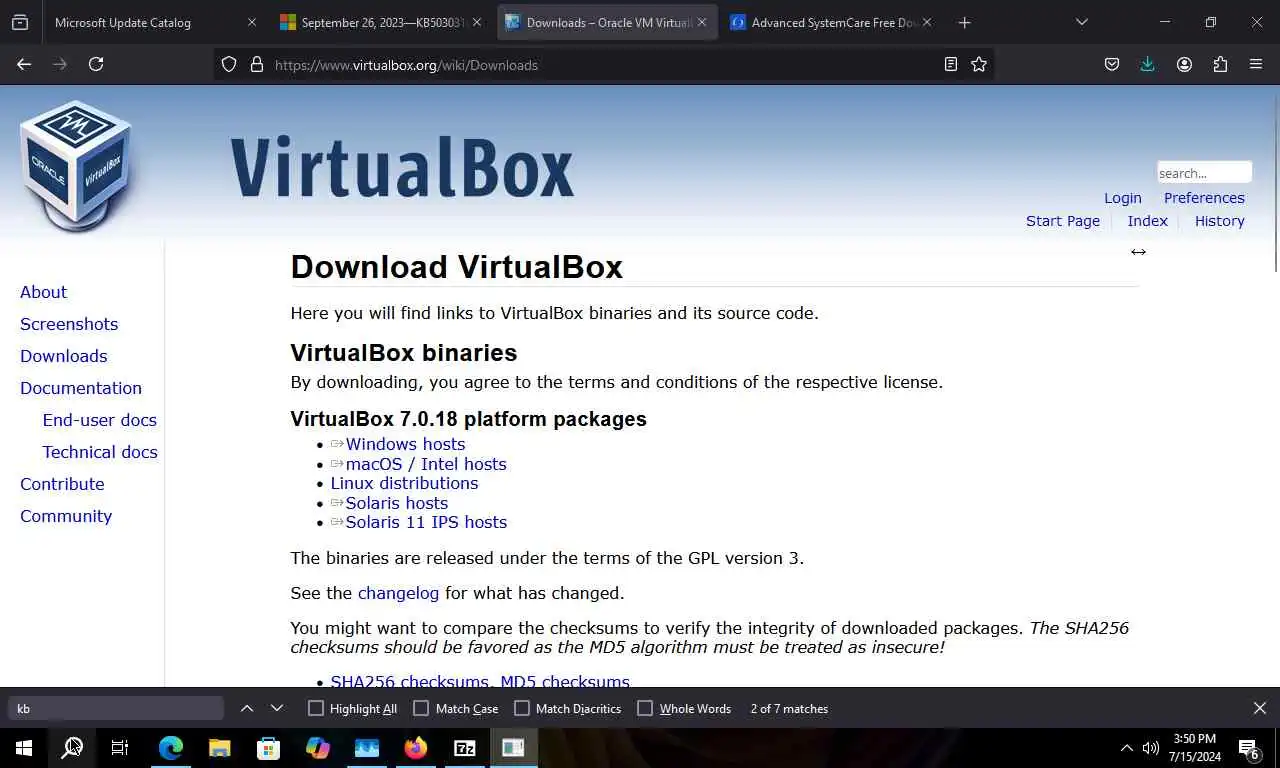Open Downloads in sidebar
1280x768 pixels.
tap(63, 356)
